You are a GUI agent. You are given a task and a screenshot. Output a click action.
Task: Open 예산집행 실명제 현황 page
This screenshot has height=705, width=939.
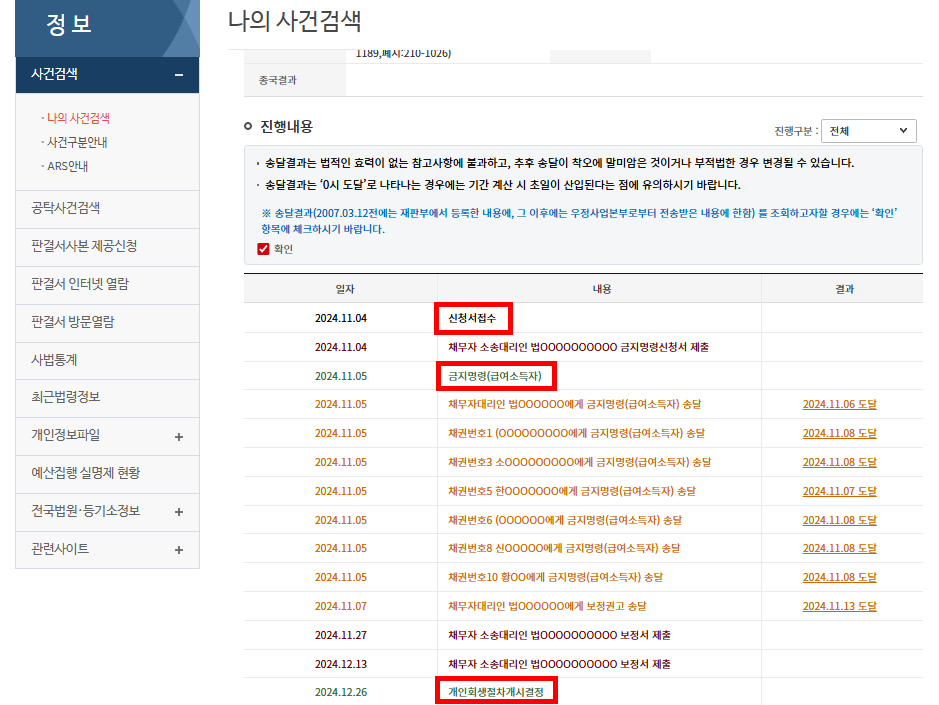tap(85, 473)
